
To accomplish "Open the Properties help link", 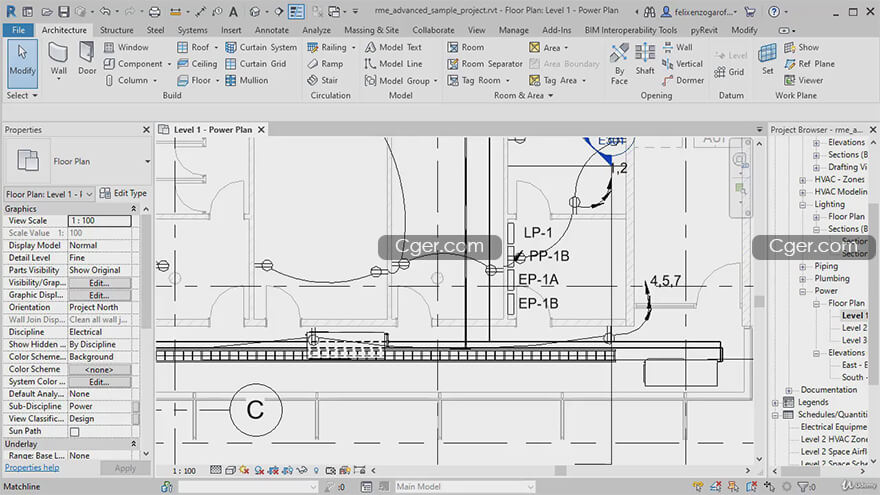I will click(32, 468).
